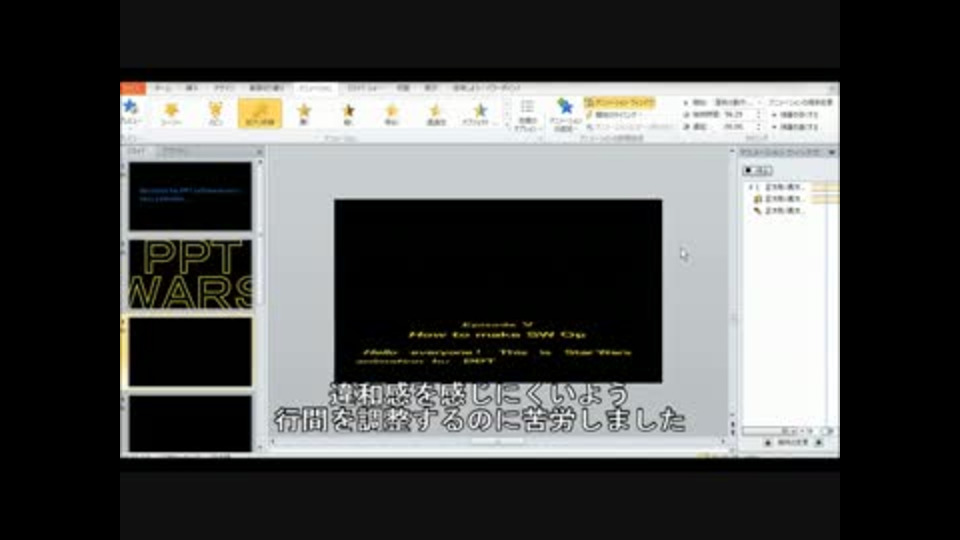Select the Animations ribbon tab

316,89
